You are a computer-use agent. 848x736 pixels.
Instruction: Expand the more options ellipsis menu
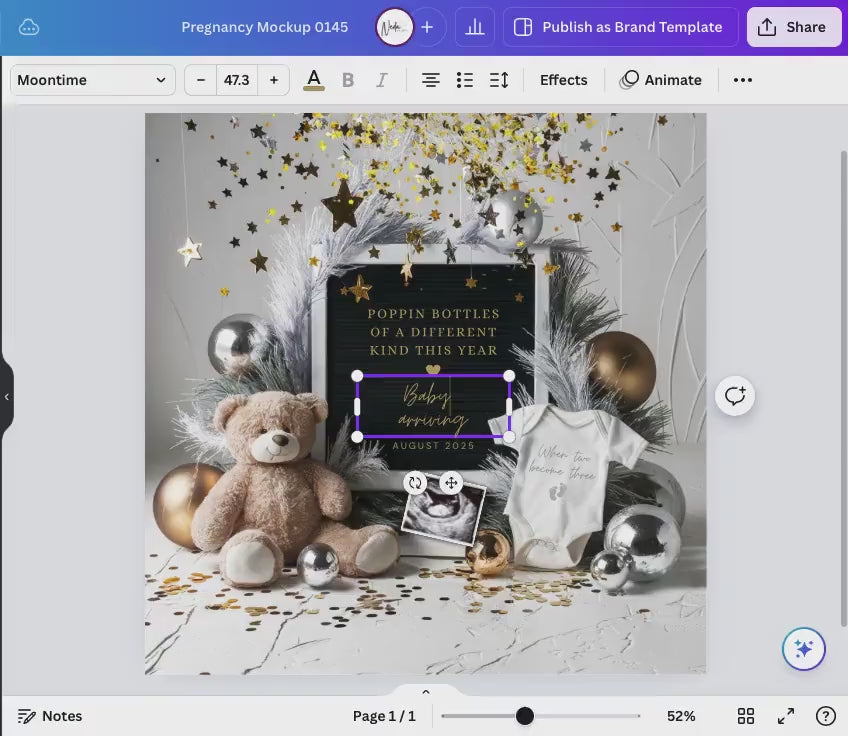[742, 80]
